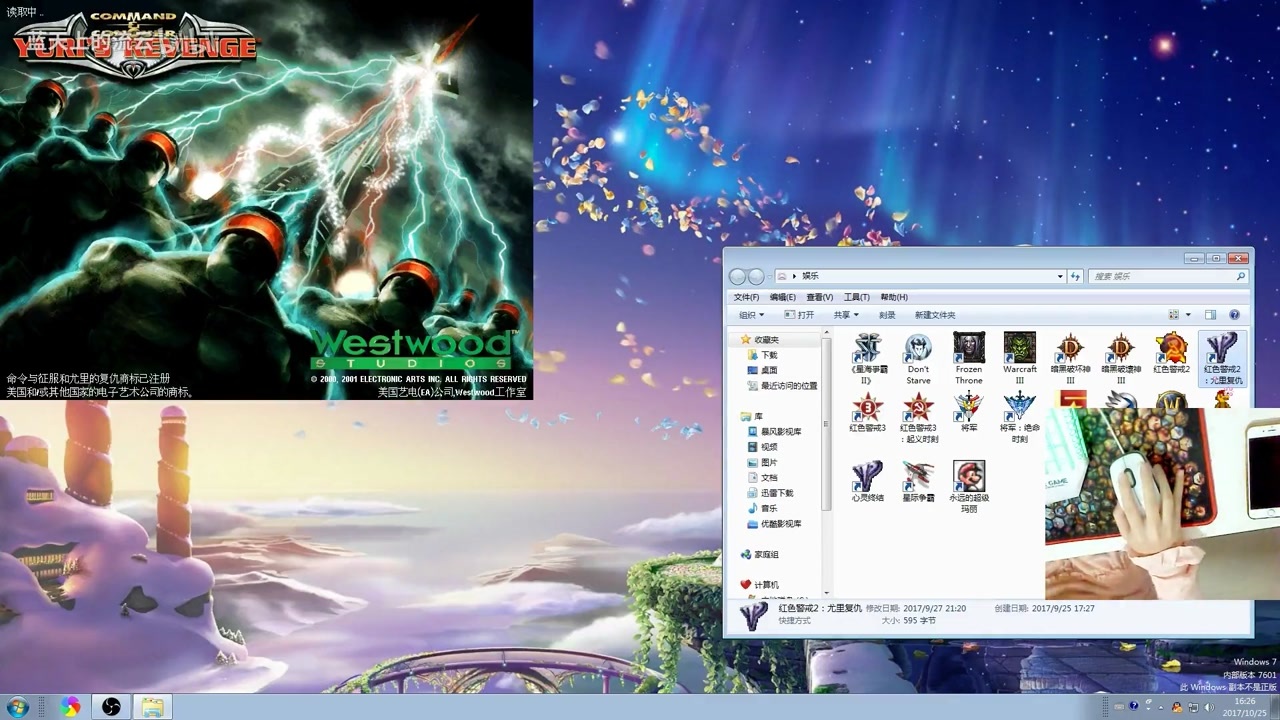Open 暴风影视库 library
This screenshot has height=720, width=1280.
click(x=774, y=432)
